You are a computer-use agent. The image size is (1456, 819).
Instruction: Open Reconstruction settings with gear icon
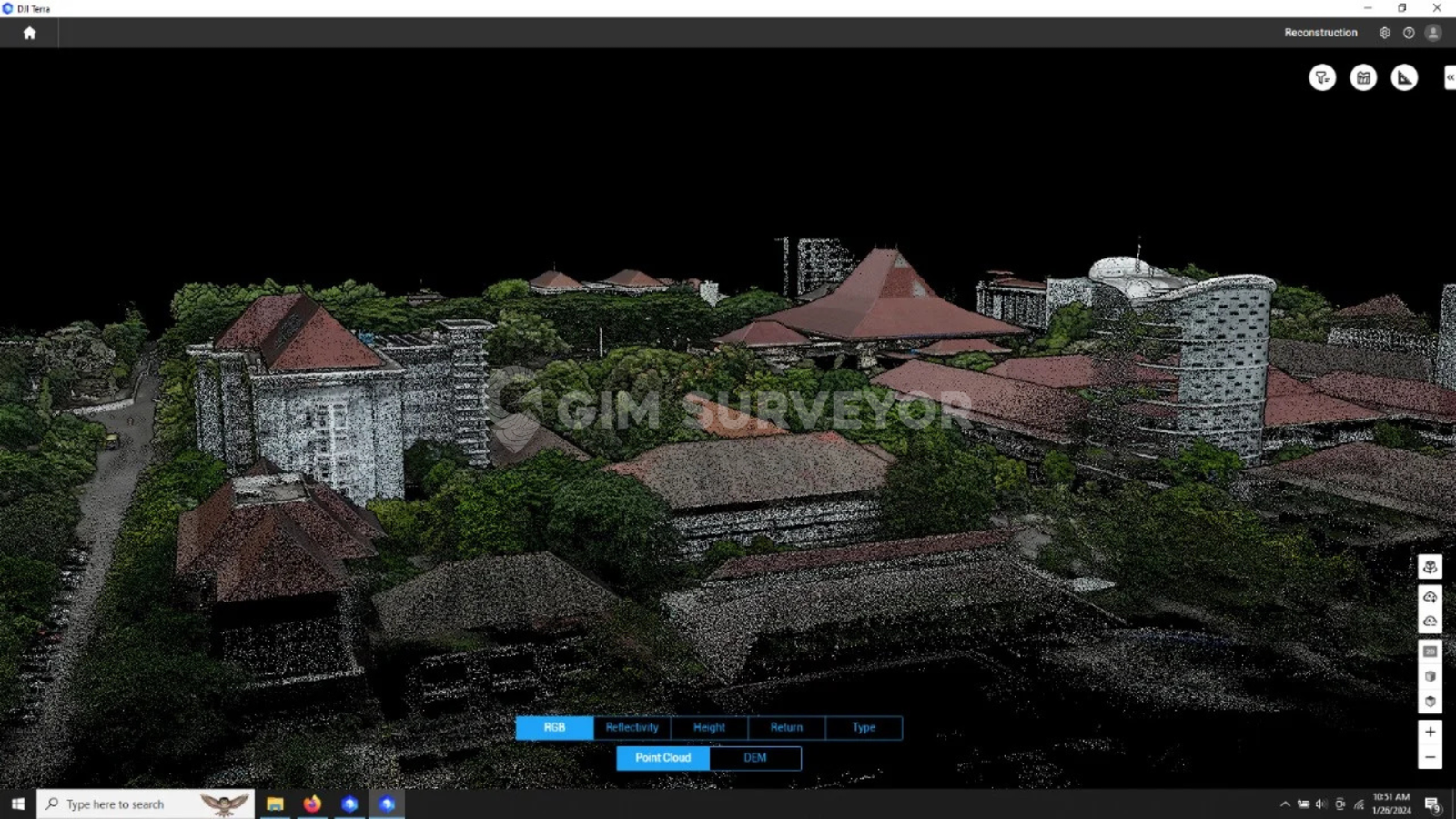1384,32
